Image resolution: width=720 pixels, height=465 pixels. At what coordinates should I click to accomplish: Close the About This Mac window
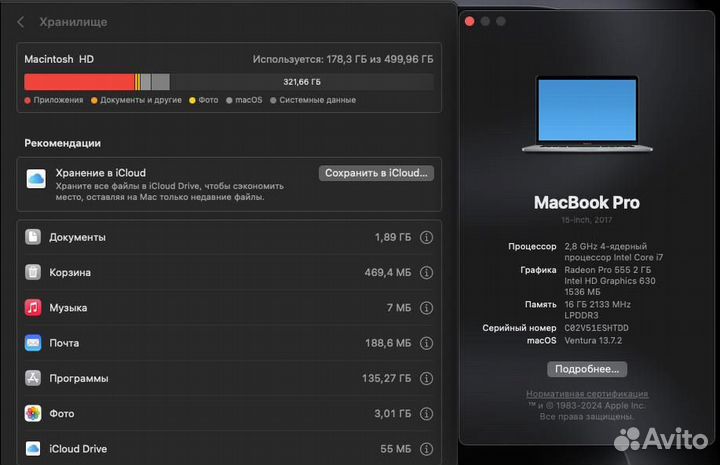click(x=469, y=22)
